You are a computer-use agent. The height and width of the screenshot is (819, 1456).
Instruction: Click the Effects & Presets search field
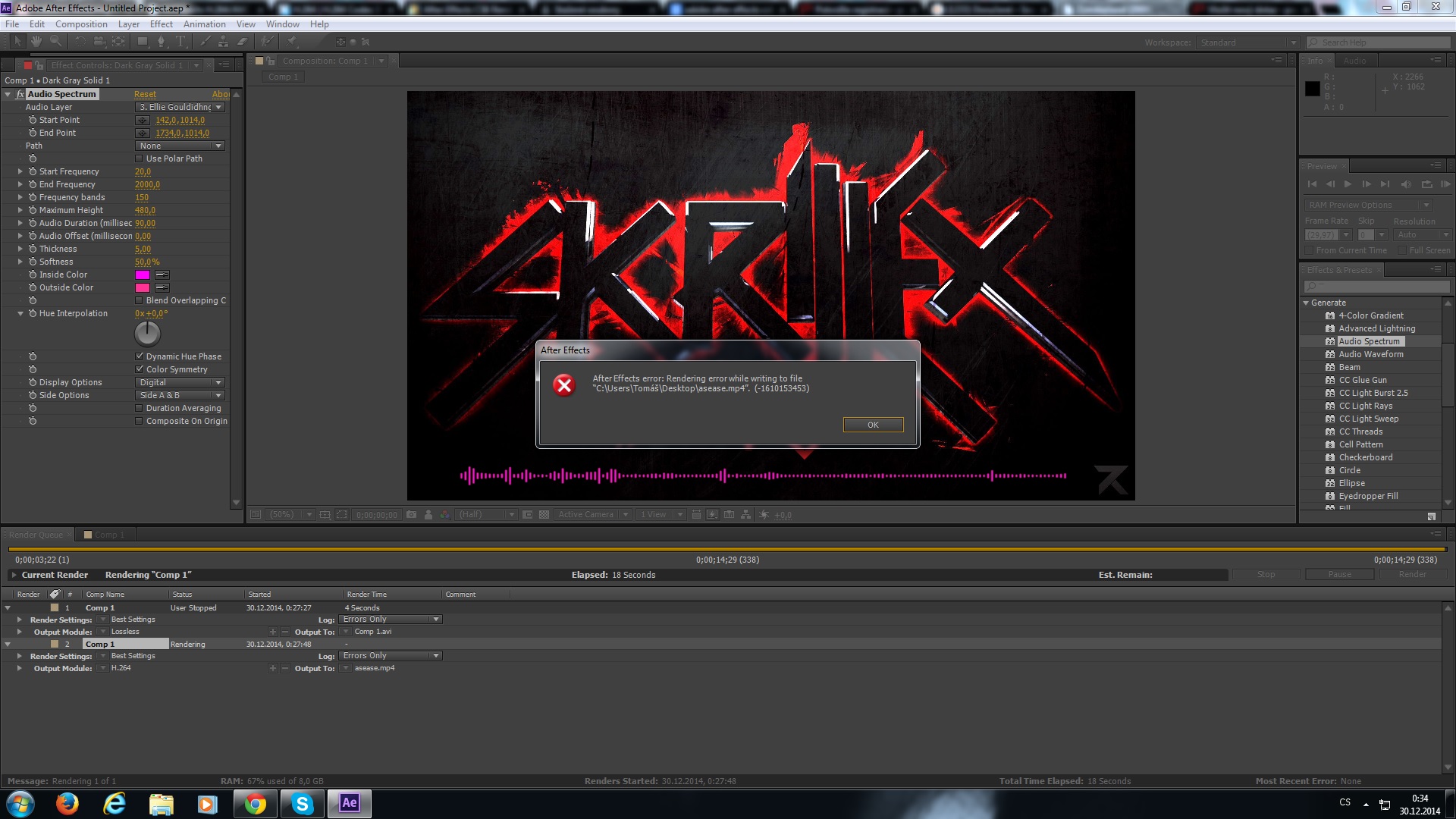click(1377, 286)
